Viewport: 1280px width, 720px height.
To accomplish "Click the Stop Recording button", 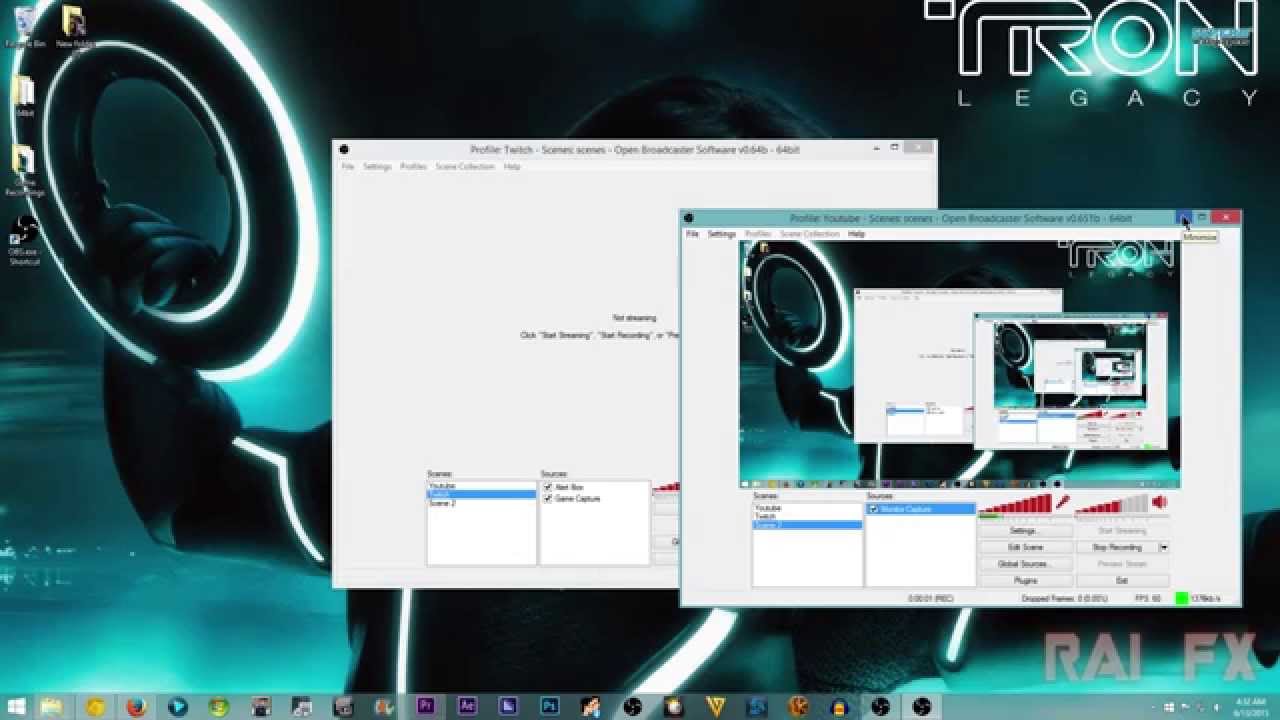I will [x=1117, y=548].
